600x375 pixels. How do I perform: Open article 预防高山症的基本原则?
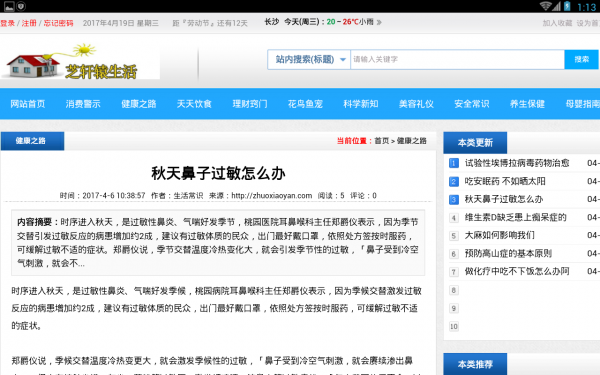508,253
